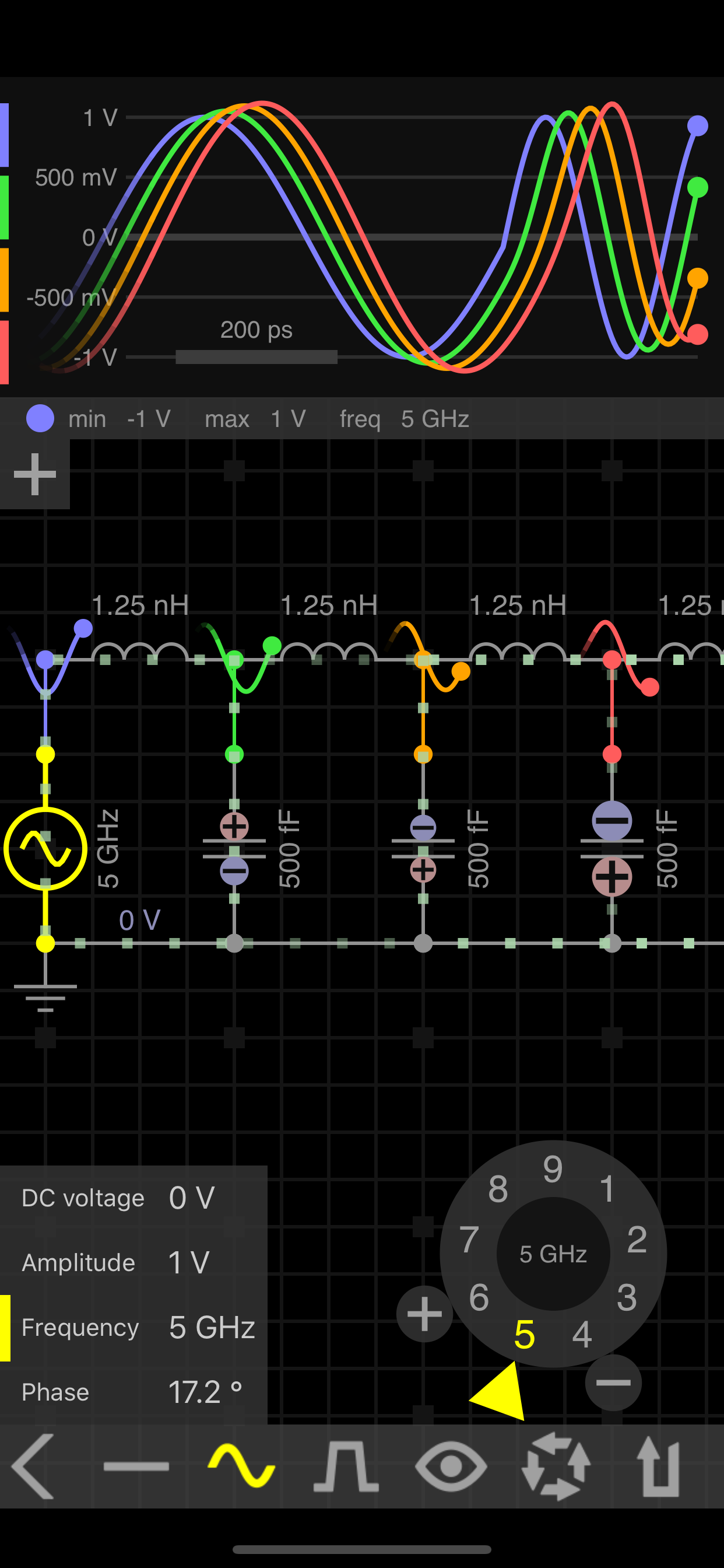The height and width of the screenshot is (1568, 724).
Task: Tap the min -1 V readout
Action: point(120,419)
